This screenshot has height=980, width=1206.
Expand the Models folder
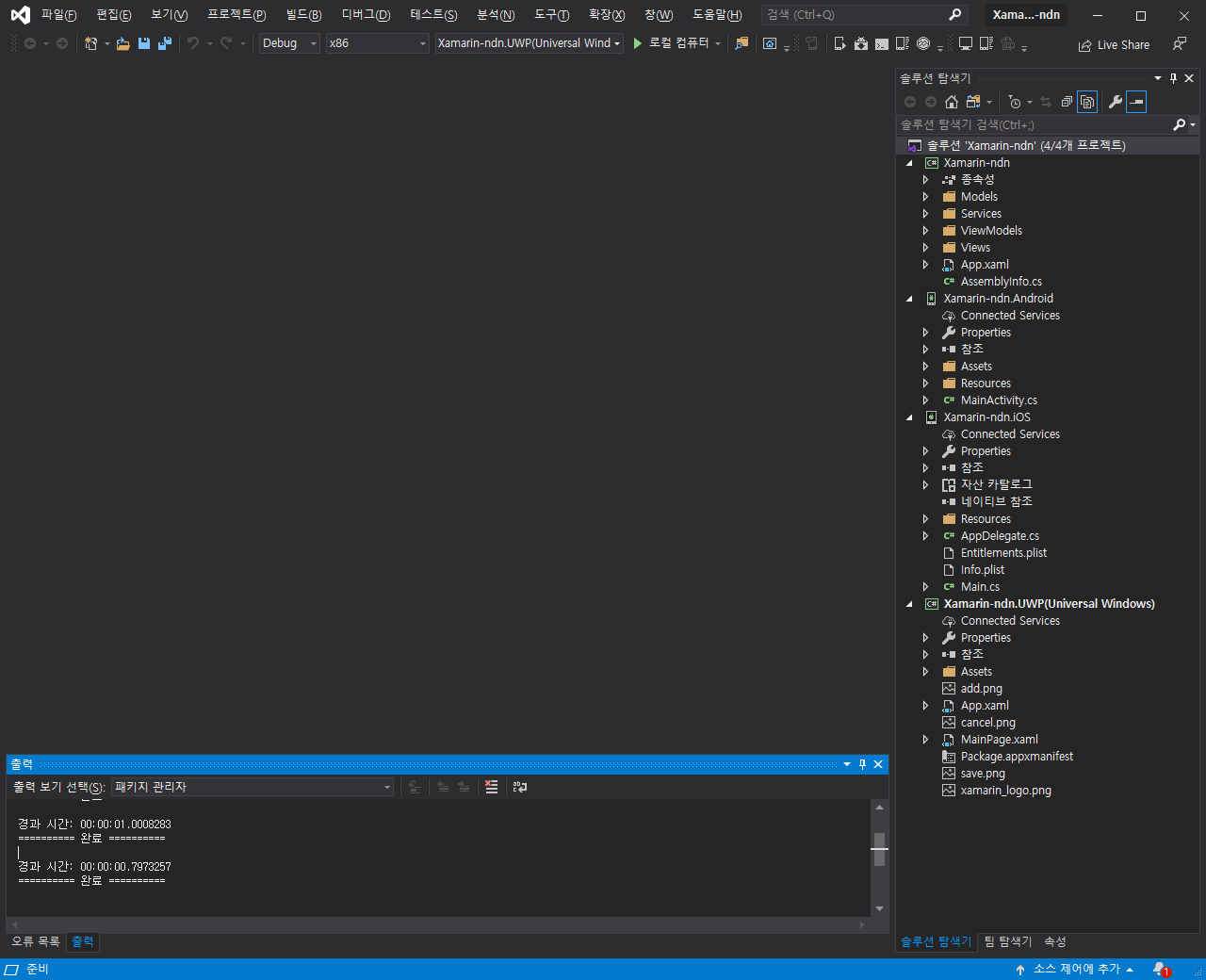[926, 197]
